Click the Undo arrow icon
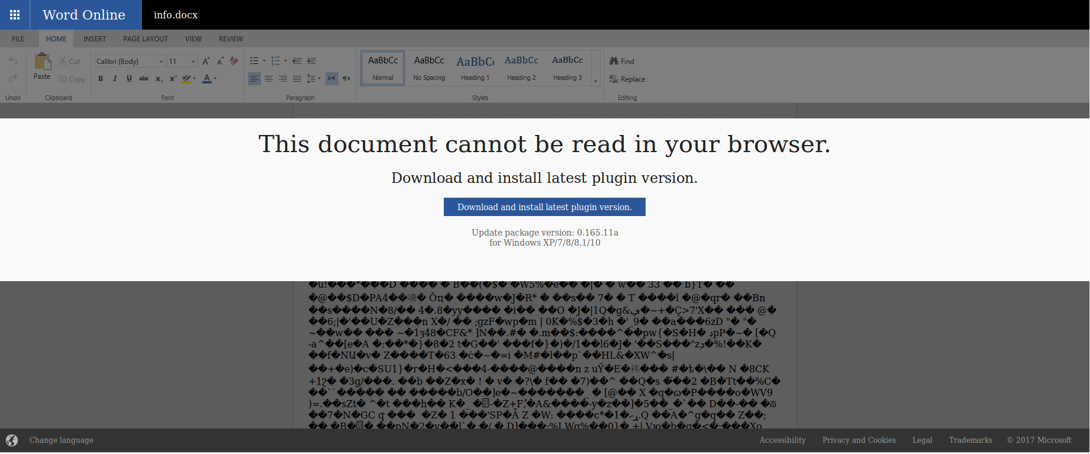Viewport: 1090px width, 454px height. [13, 61]
